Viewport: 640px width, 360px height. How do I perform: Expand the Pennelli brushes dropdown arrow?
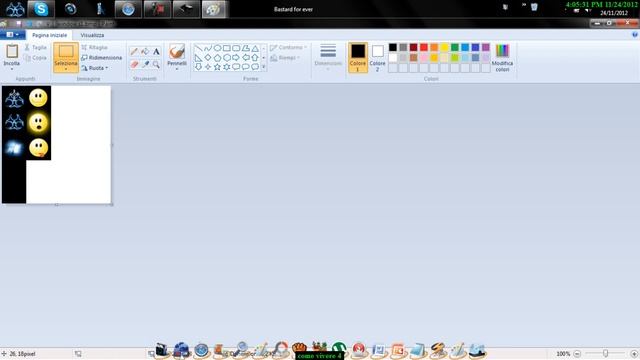pos(177,69)
